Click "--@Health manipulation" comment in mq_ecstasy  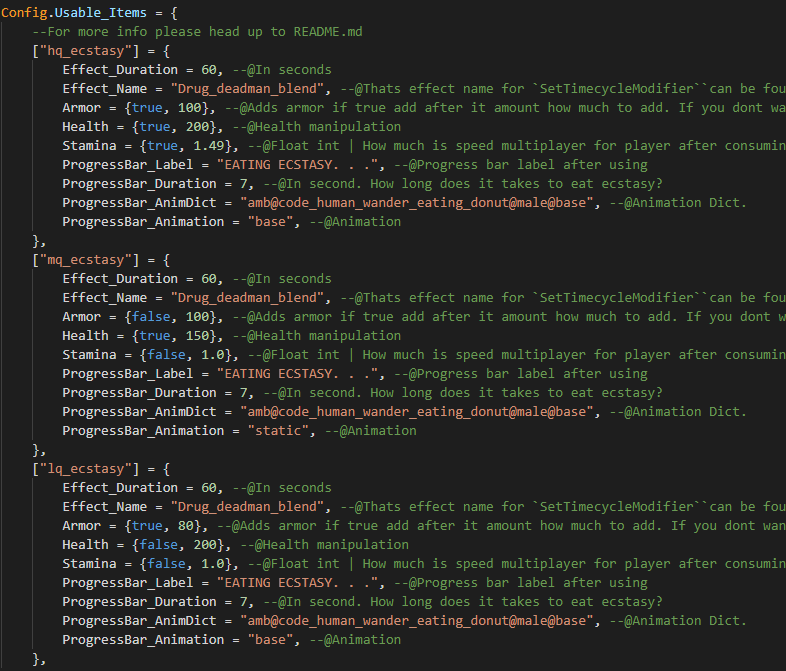click(x=316, y=336)
